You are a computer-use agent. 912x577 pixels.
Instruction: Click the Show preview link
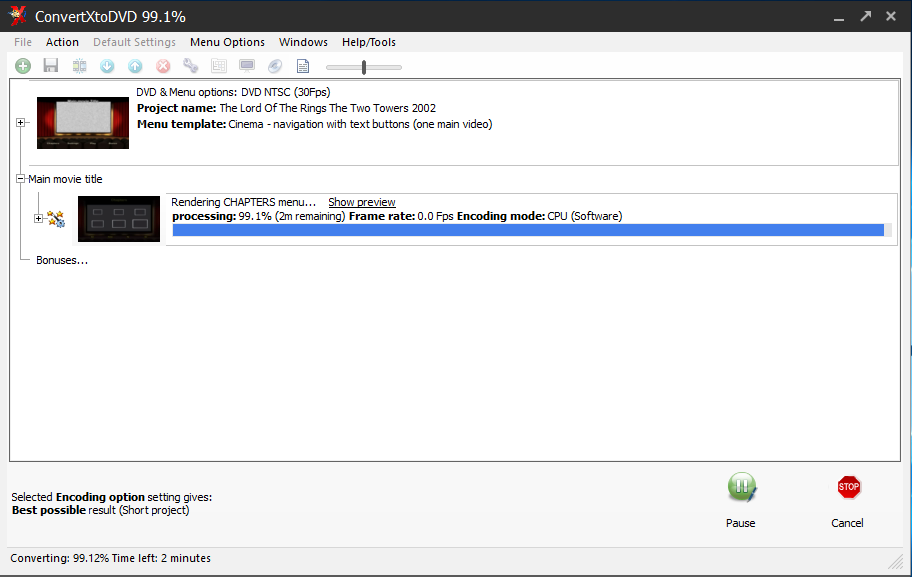[x=362, y=202]
